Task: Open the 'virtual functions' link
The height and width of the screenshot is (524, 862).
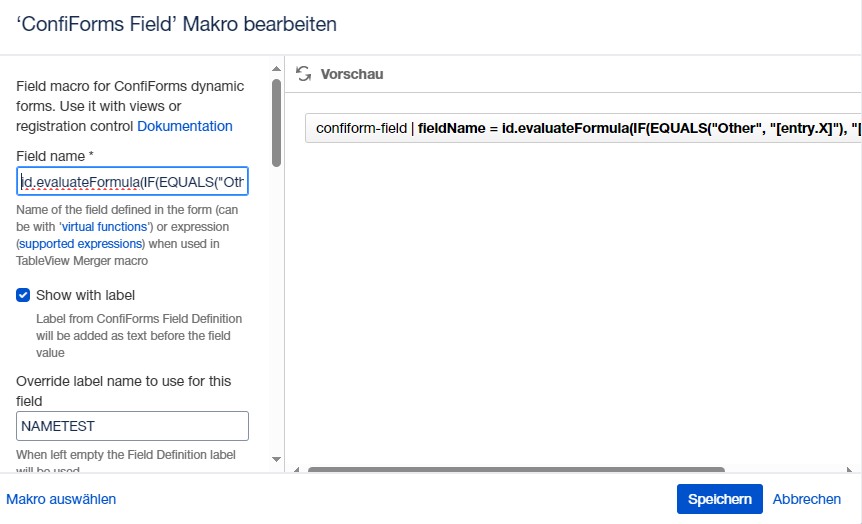Action: click(104, 227)
